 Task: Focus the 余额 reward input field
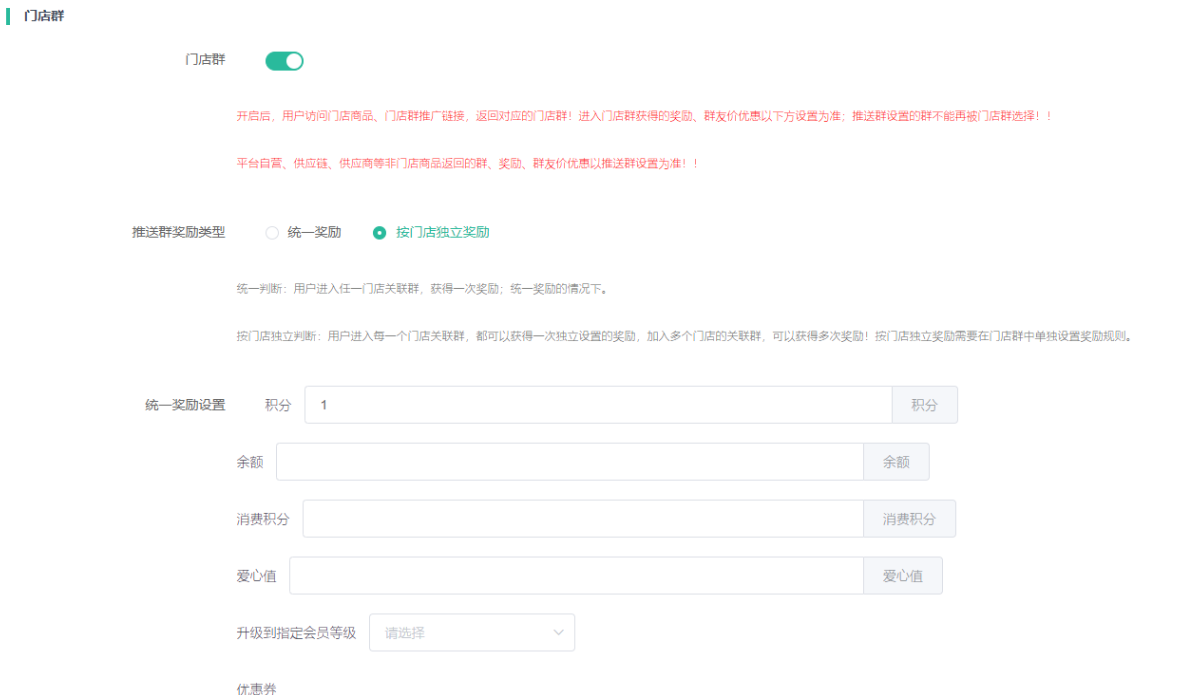(x=569, y=462)
